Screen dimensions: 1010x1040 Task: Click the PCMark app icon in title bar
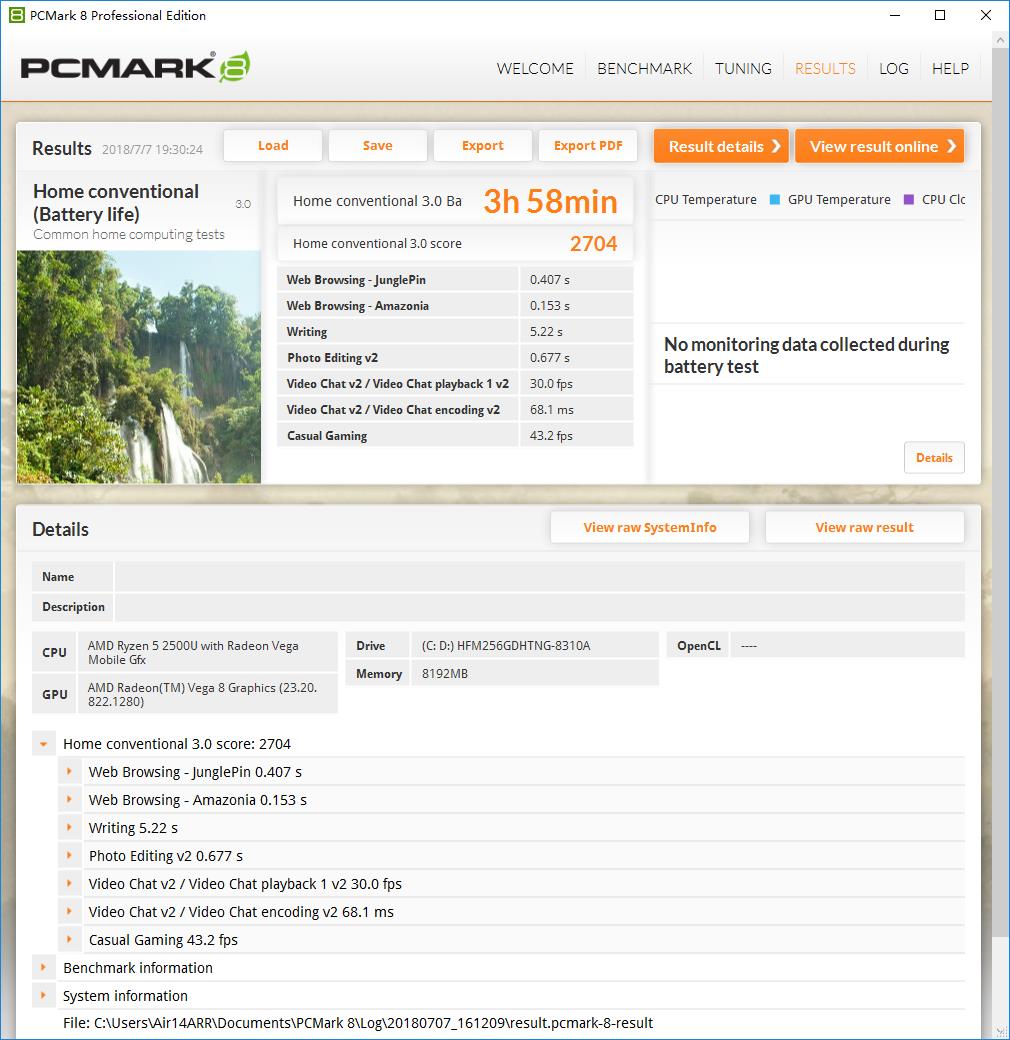15,15
